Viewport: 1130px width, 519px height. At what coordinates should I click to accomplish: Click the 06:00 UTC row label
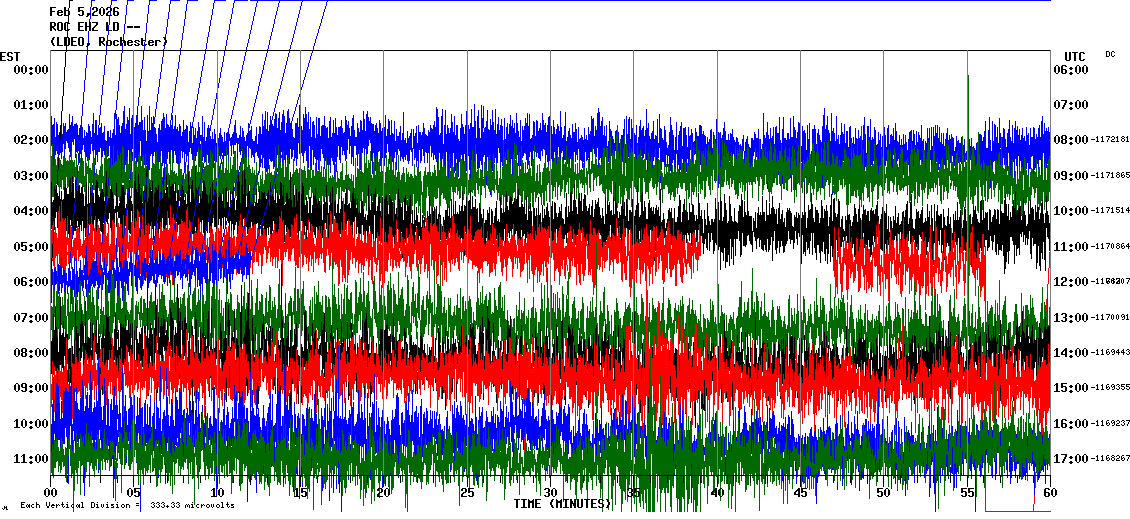click(1070, 70)
